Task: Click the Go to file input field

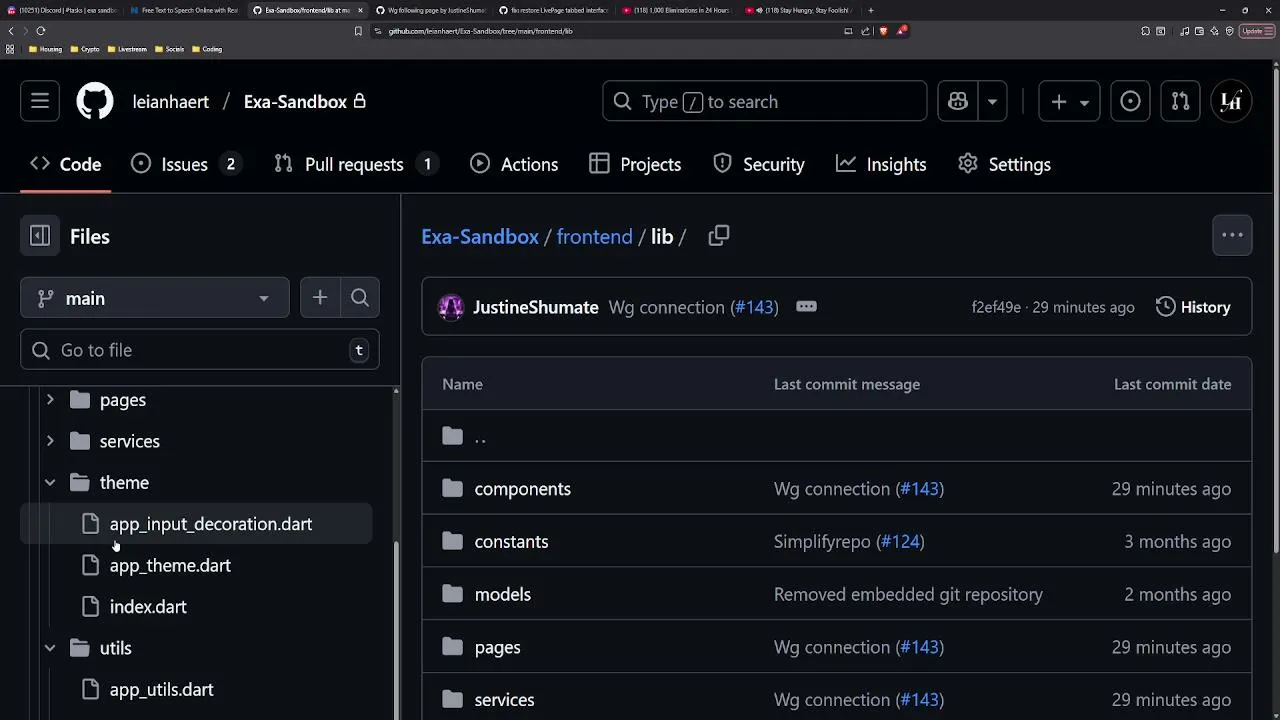Action: coord(200,350)
